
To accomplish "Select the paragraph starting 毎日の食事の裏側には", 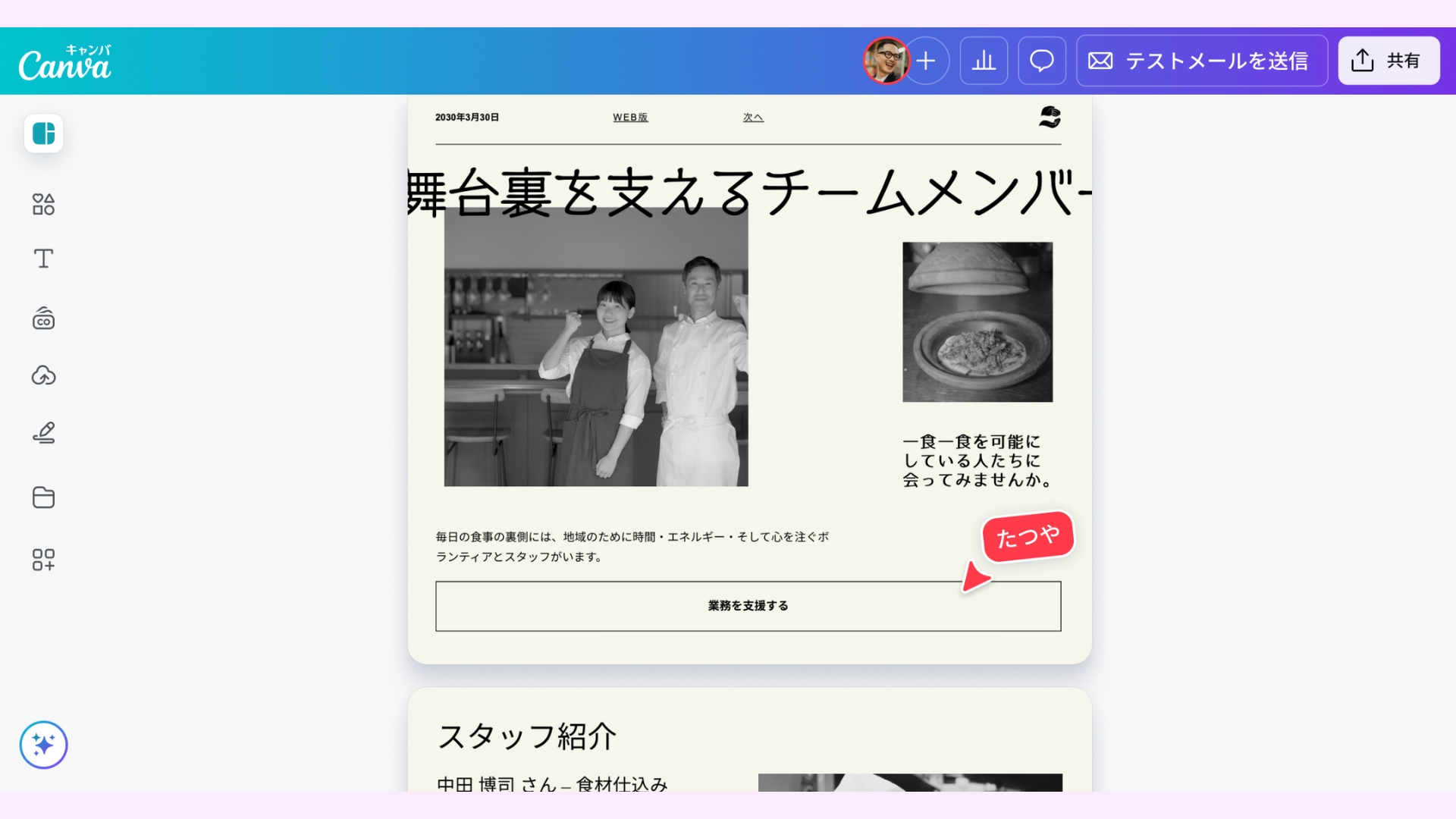I will (632, 547).
